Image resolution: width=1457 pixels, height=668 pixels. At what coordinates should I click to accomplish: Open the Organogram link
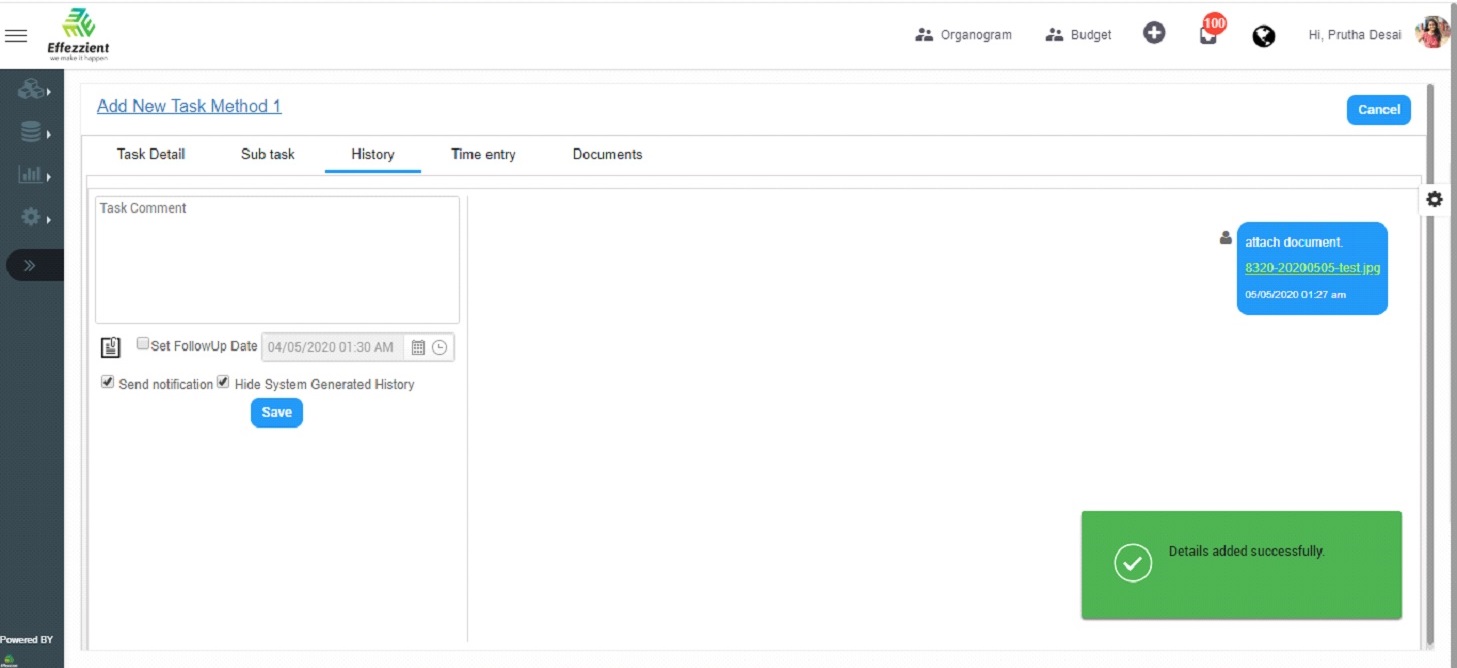pyautogui.click(x=964, y=35)
